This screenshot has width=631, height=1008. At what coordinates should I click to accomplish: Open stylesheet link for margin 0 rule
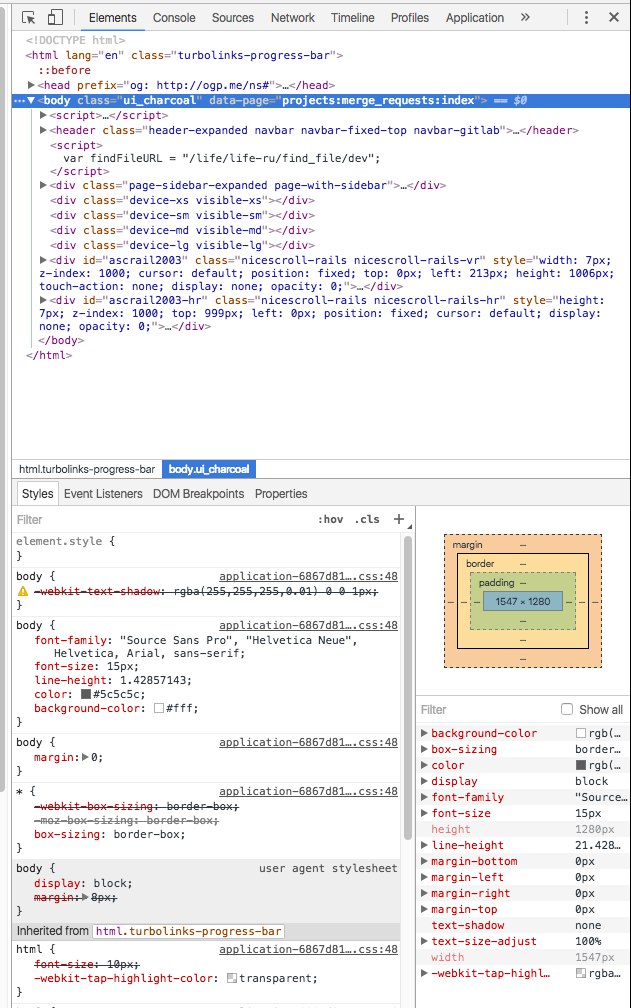point(308,742)
